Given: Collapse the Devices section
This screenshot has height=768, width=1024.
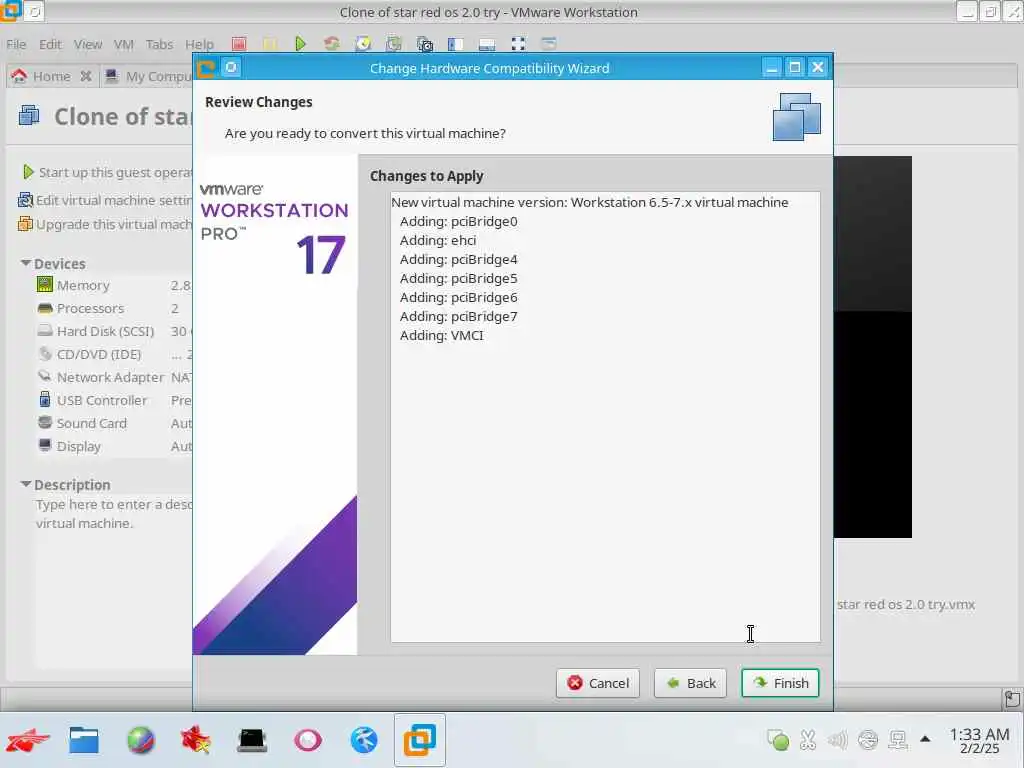Looking at the screenshot, I should pos(25,263).
